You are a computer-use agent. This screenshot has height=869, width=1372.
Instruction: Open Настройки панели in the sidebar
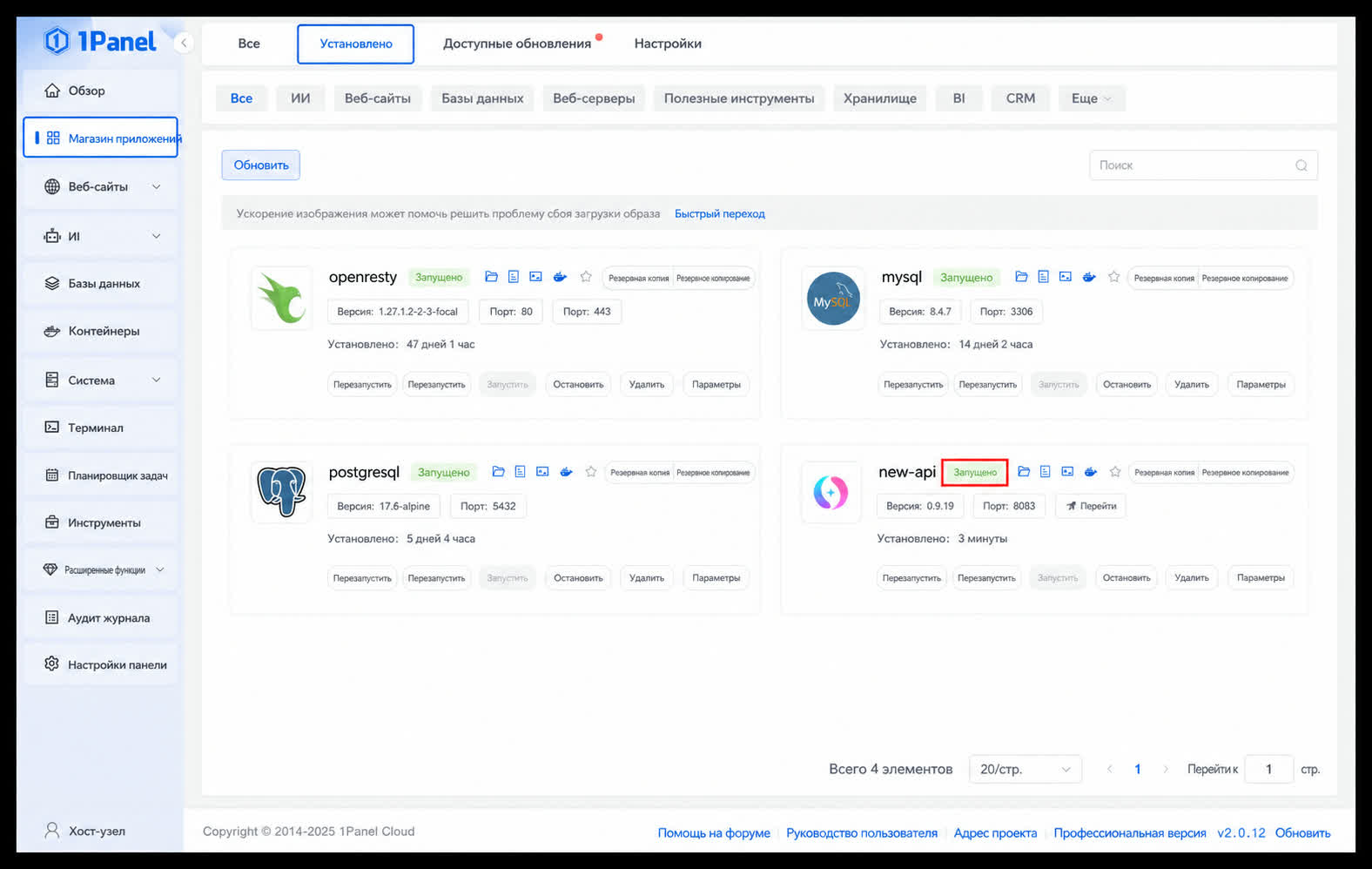pyautogui.click(x=101, y=664)
